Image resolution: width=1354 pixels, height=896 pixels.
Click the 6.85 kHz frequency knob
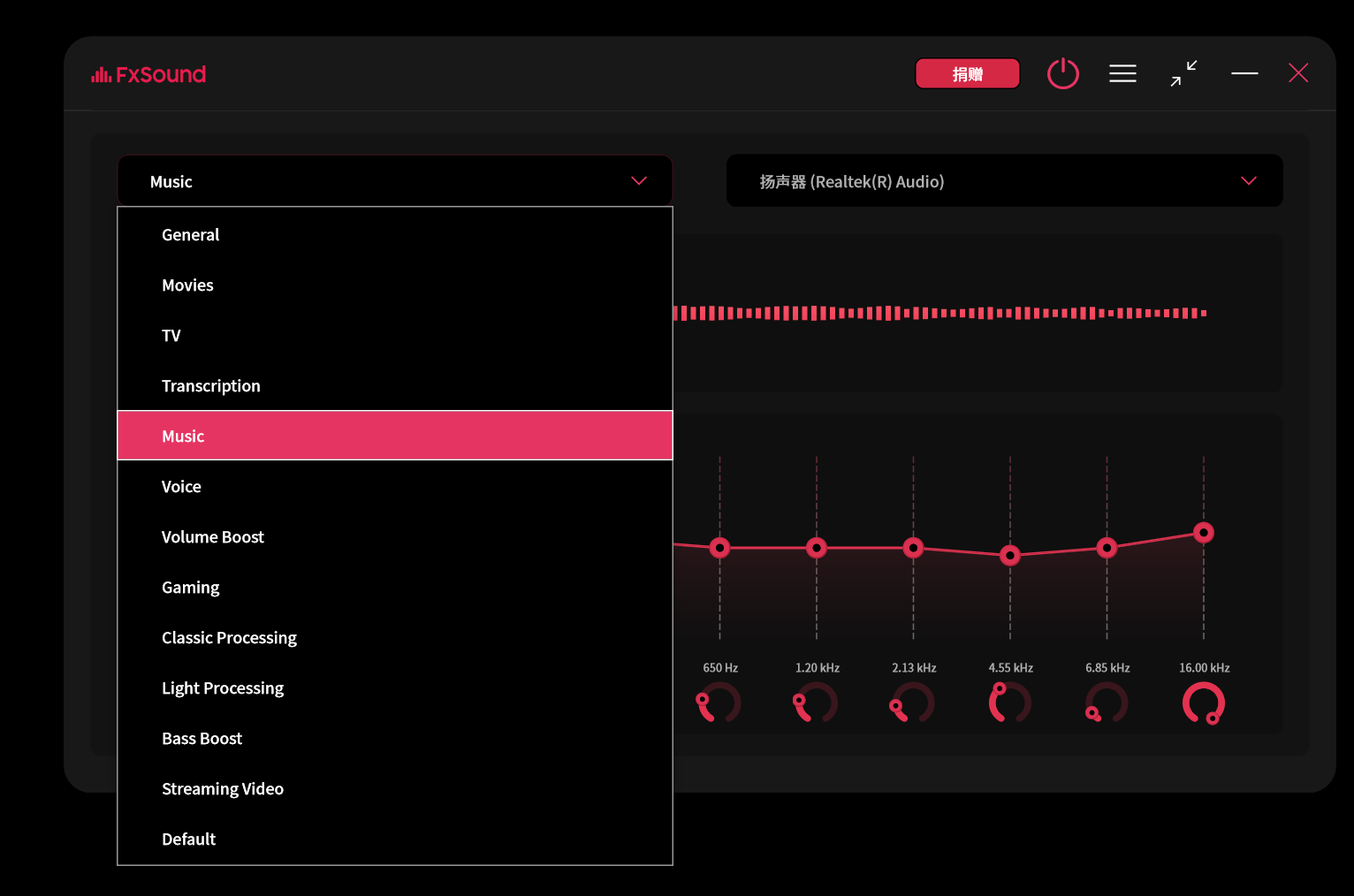[x=1107, y=703]
